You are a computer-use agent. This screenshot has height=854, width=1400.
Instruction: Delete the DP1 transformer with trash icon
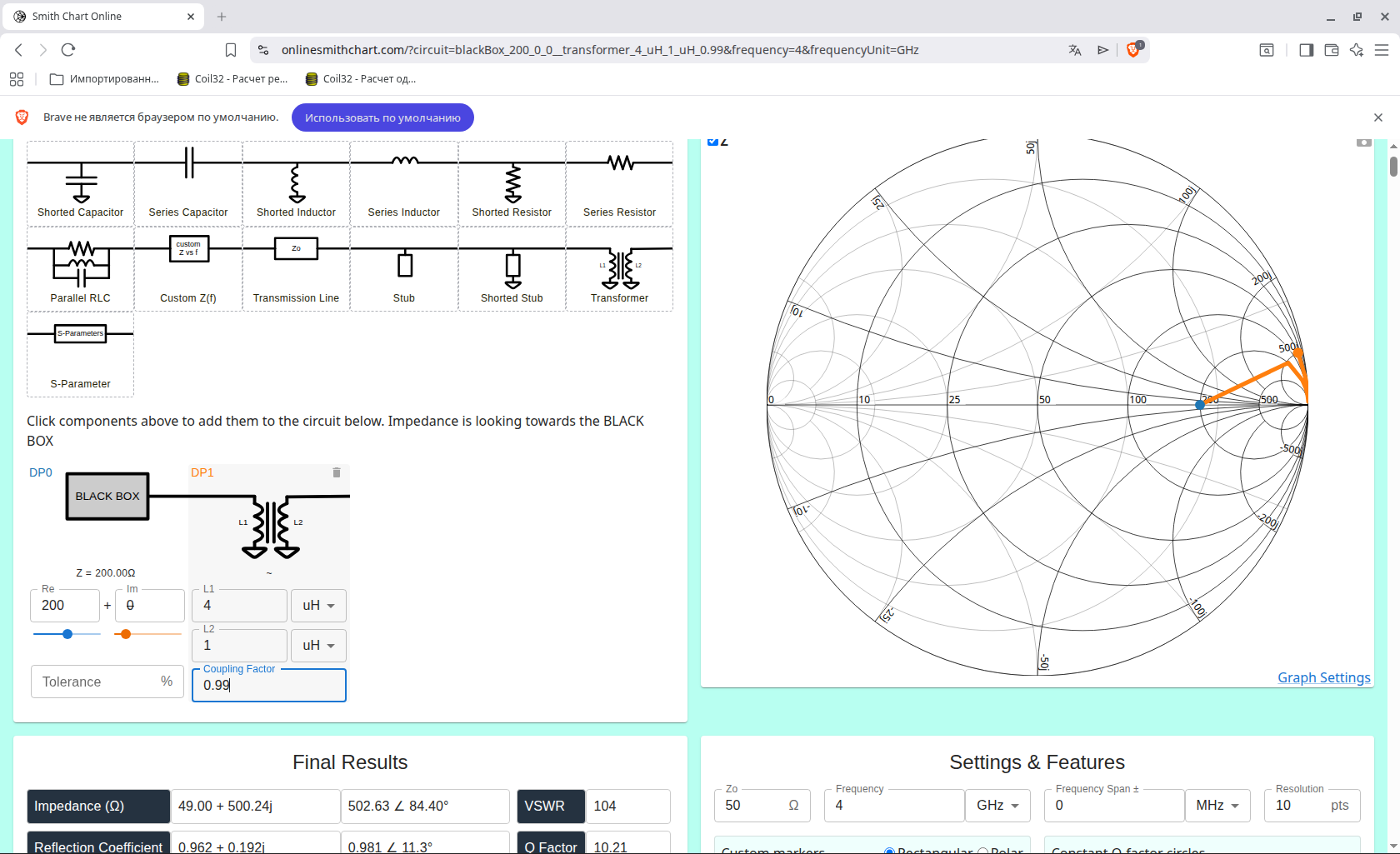click(337, 472)
